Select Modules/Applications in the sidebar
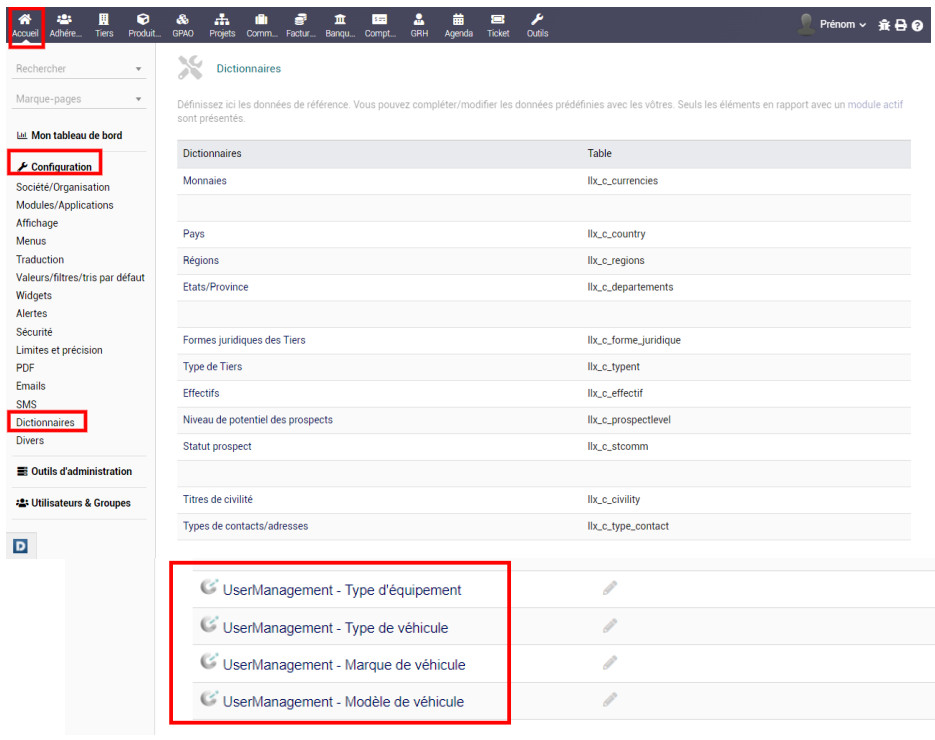This screenshot has width=935, height=740. pyautogui.click(x=65, y=205)
